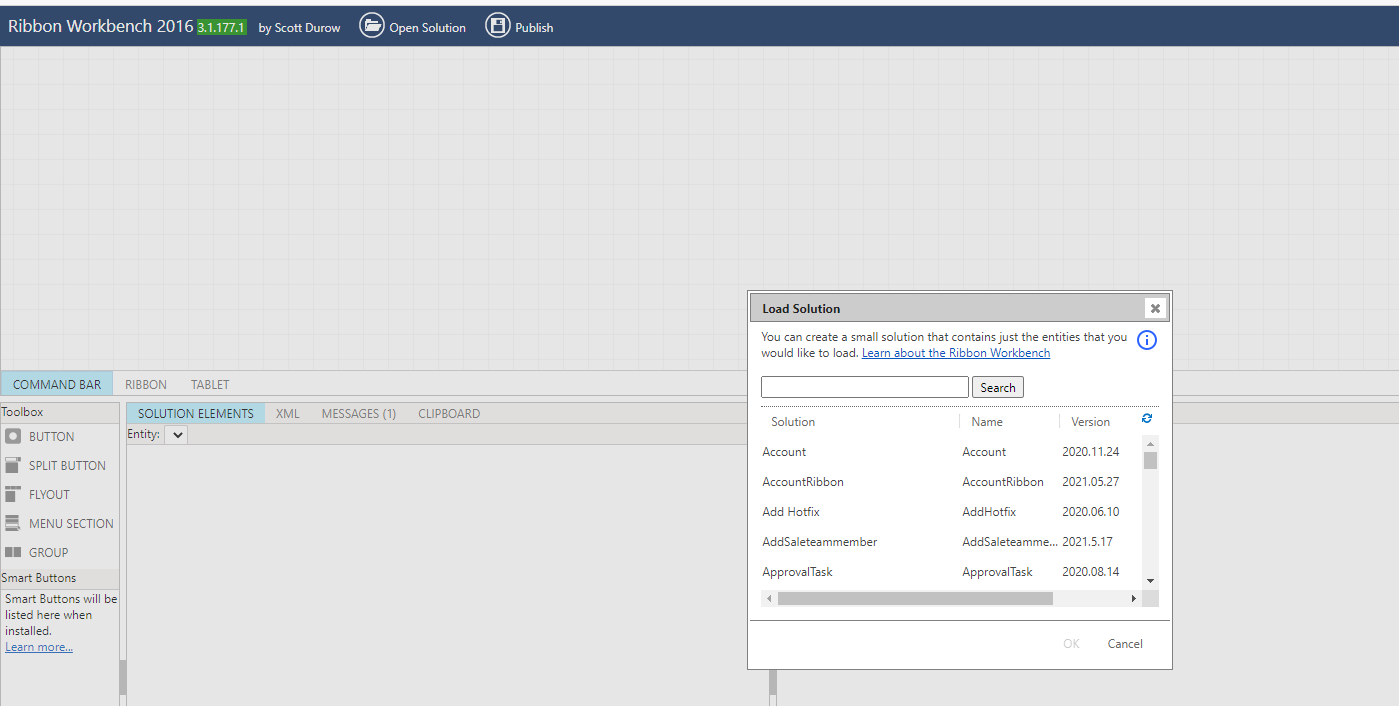The height and width of the screenshot is (706, 1399).
Task: Switch to the Command Bar tab
Action: [x=57, y=384]
